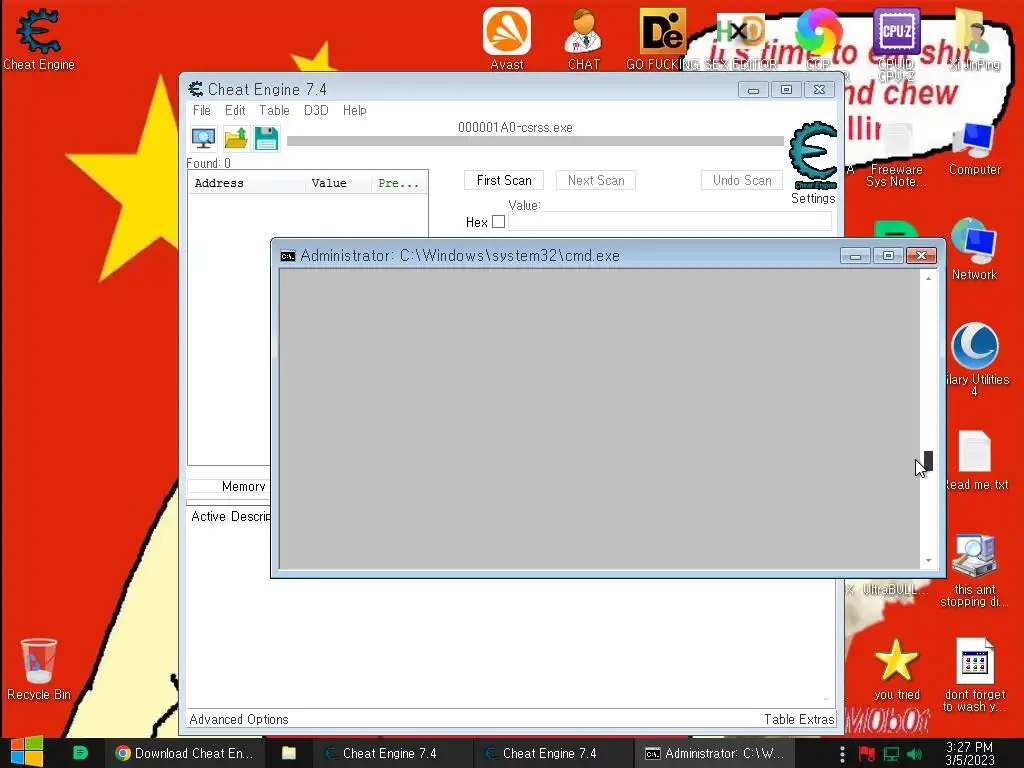Click the Address column header
This screenshot has width=1024, height=768.
point(247,183)
